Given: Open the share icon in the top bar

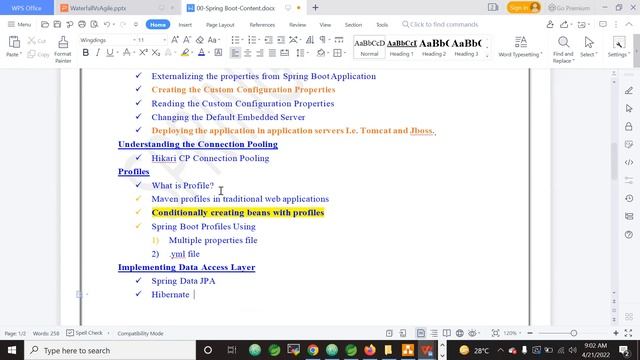Looking at the screenshot, I should coord(564,24).
